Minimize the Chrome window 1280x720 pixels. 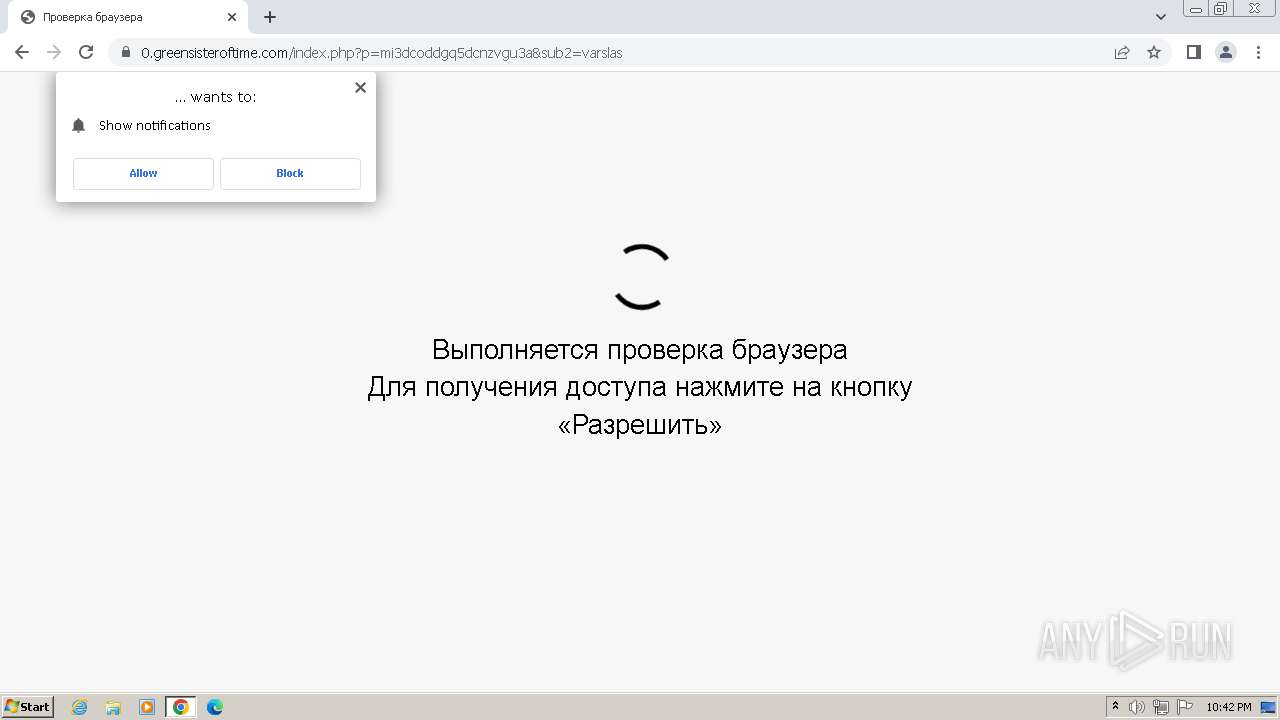[1196, 9]
